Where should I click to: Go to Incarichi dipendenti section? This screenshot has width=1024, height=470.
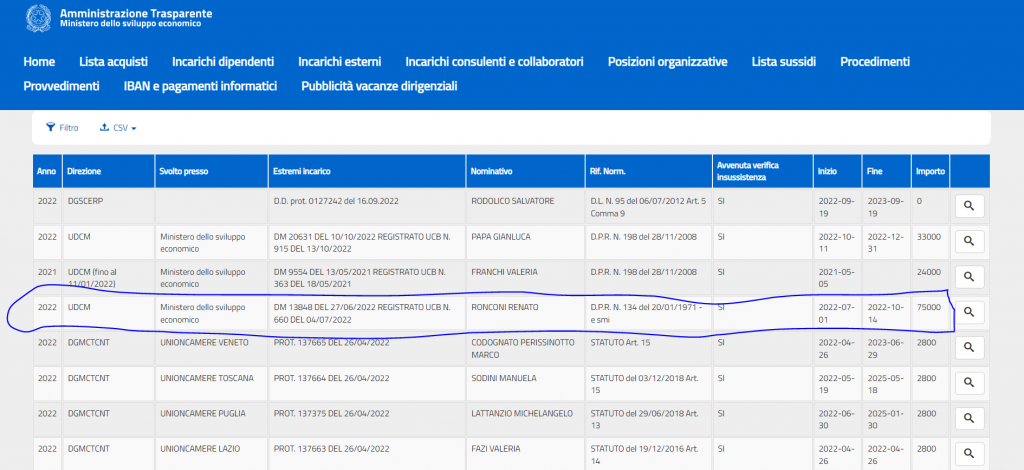pyautogui.click(x=223, y=62)
